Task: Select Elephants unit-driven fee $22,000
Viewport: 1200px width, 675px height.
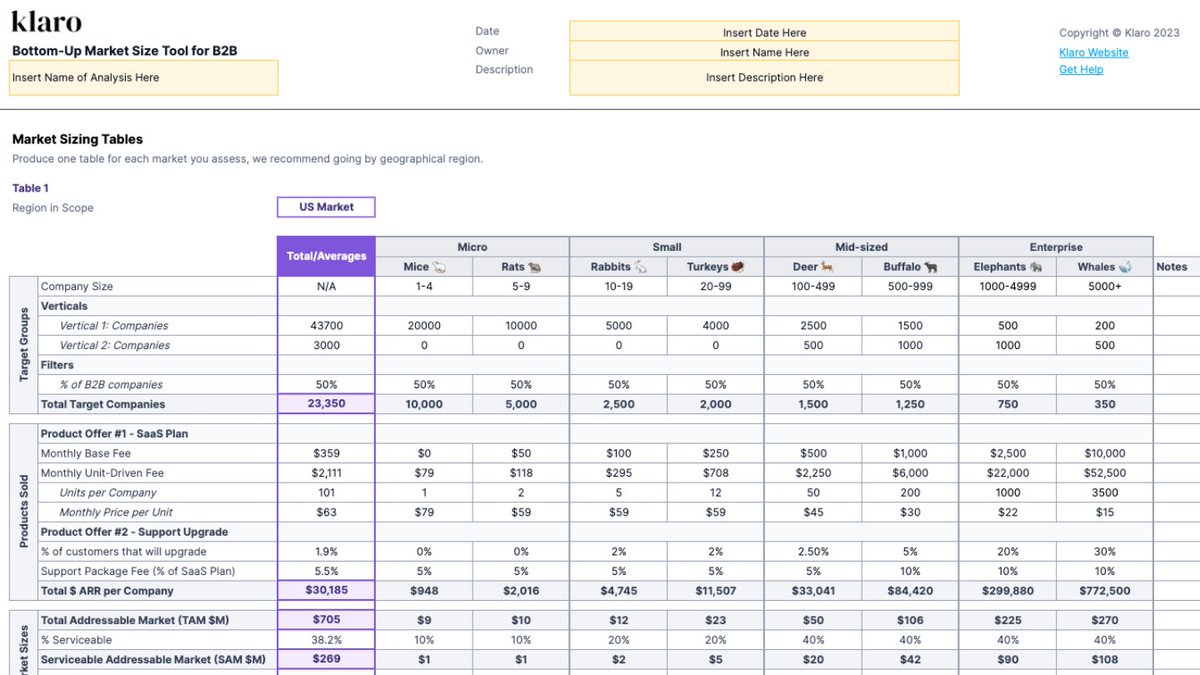Action: pos(1007,473)
